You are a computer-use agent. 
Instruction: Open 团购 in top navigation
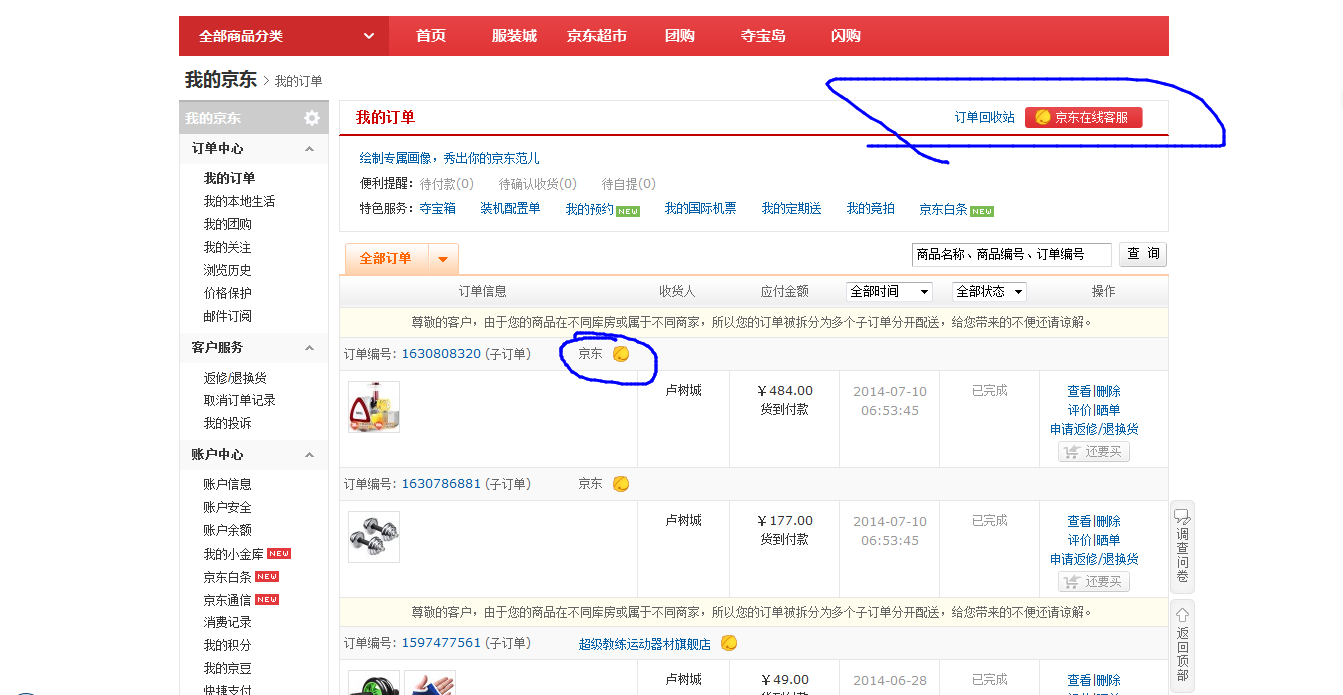[x=680, y=36]
